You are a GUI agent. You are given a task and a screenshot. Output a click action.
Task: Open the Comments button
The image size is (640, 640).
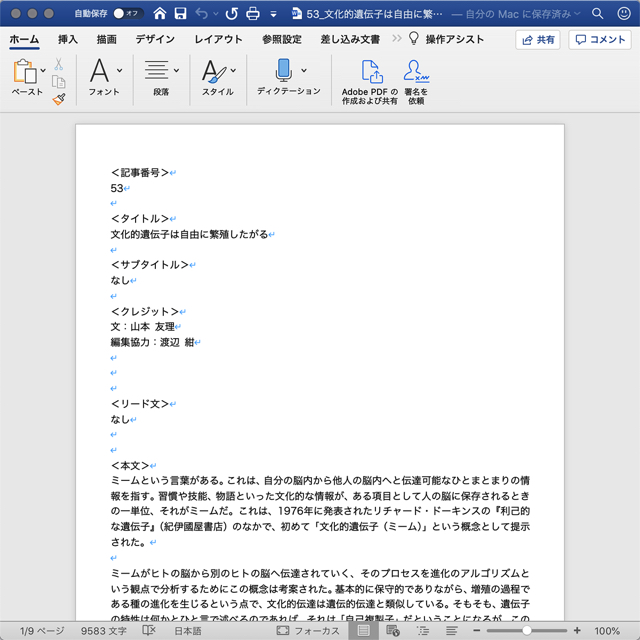(600, 39)
